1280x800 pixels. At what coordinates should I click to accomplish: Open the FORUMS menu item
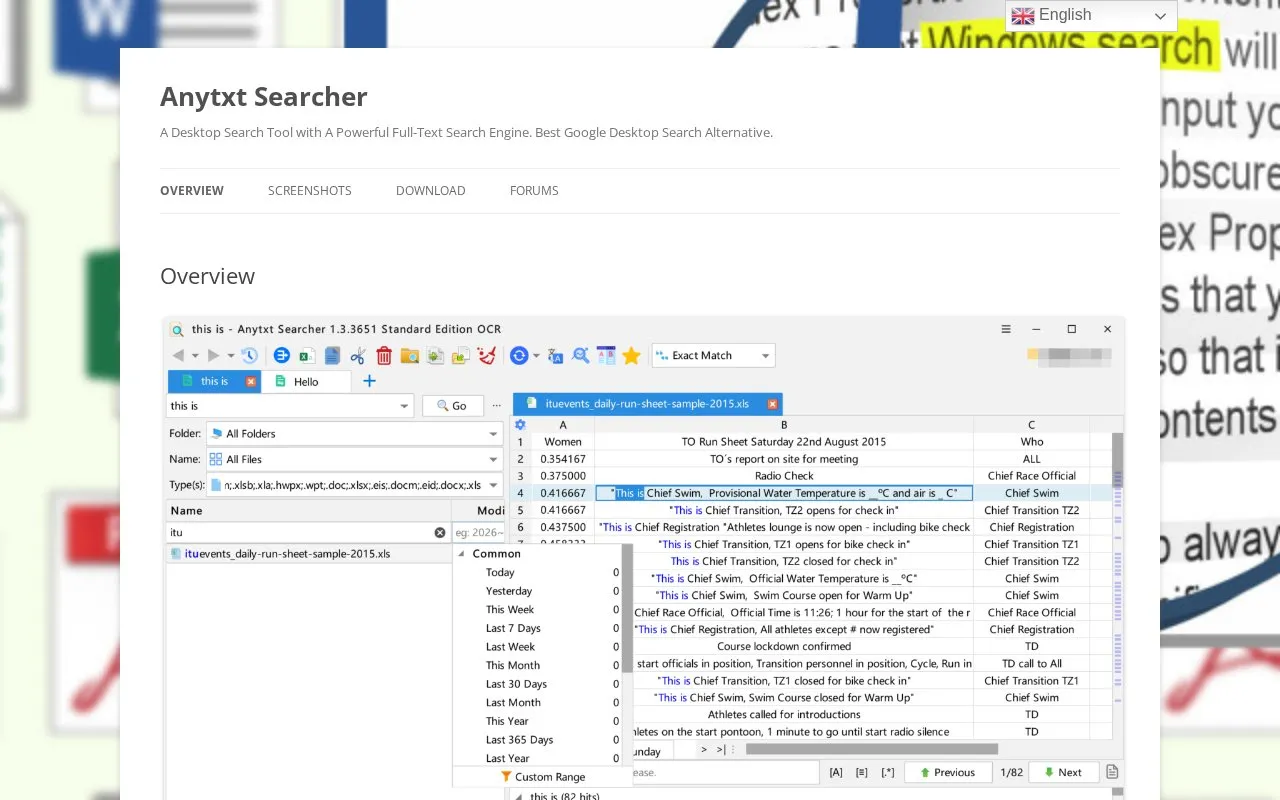[x=534, y=191]
